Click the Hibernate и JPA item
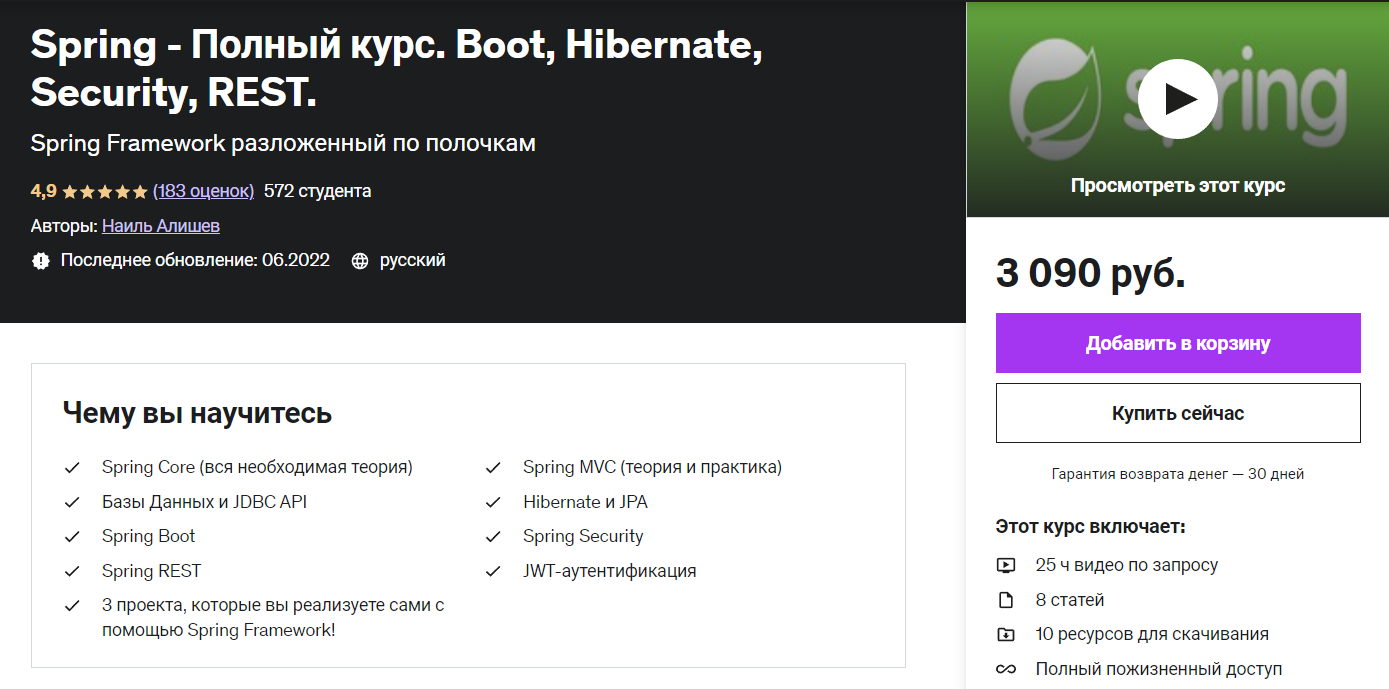 (x=585, y=502)
